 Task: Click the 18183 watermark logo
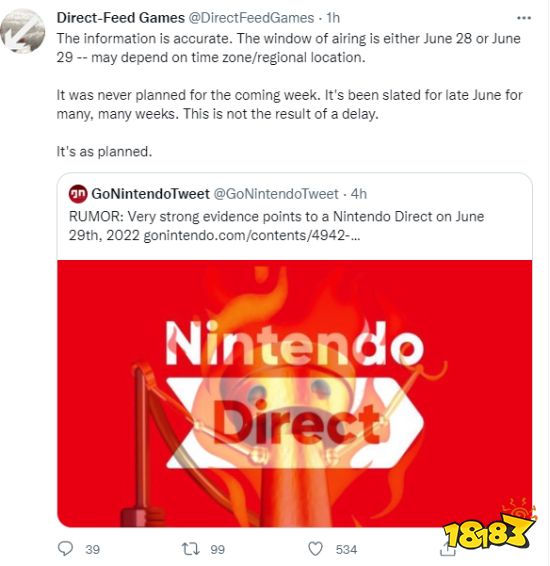coord(489,529)
